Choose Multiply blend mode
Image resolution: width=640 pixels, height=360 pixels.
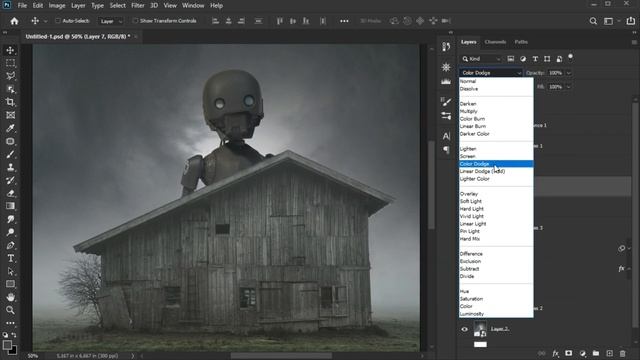(x=469, y=111)
